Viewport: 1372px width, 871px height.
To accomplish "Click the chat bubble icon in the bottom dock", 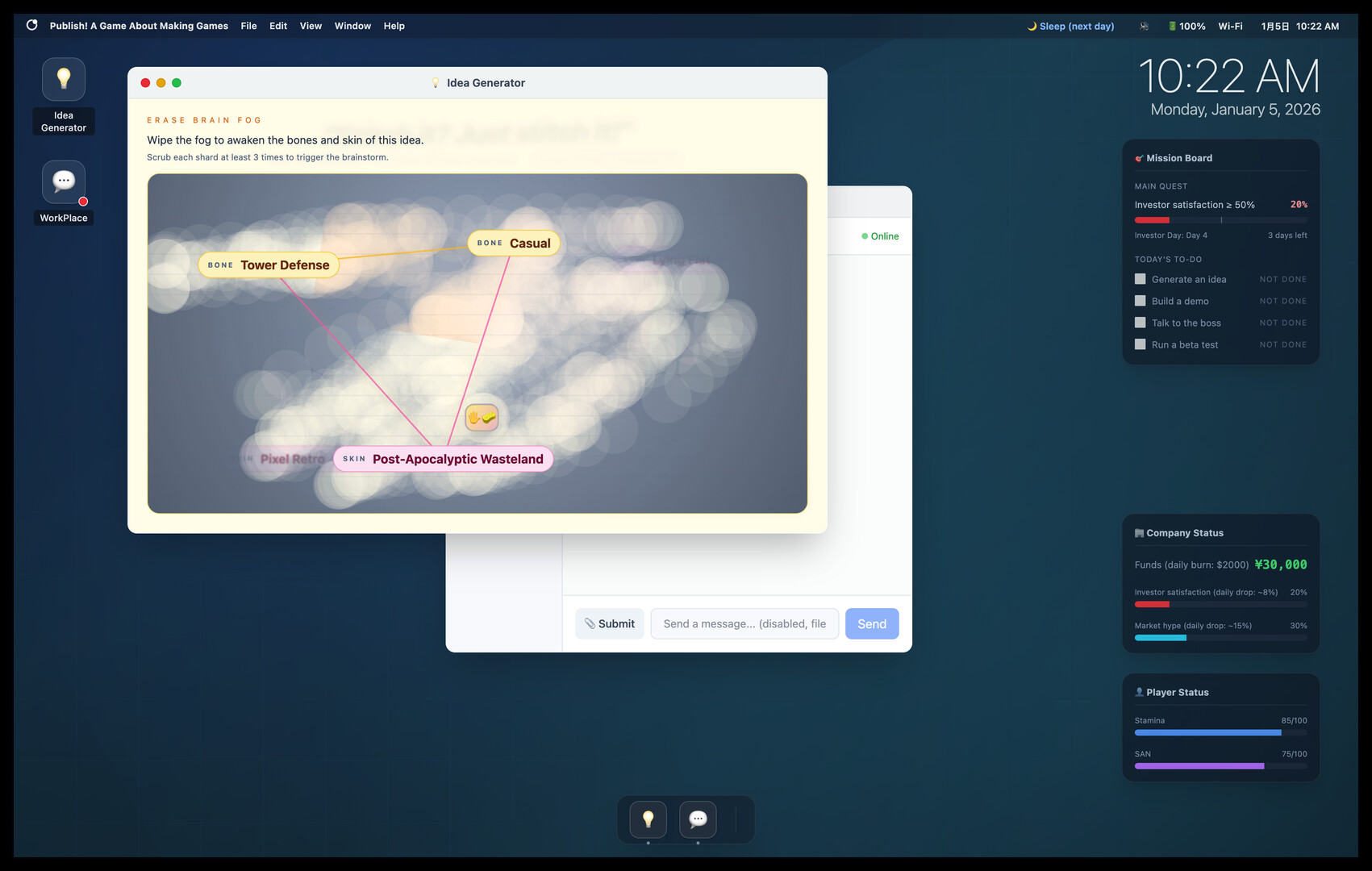I will click(x=698, y=819).
